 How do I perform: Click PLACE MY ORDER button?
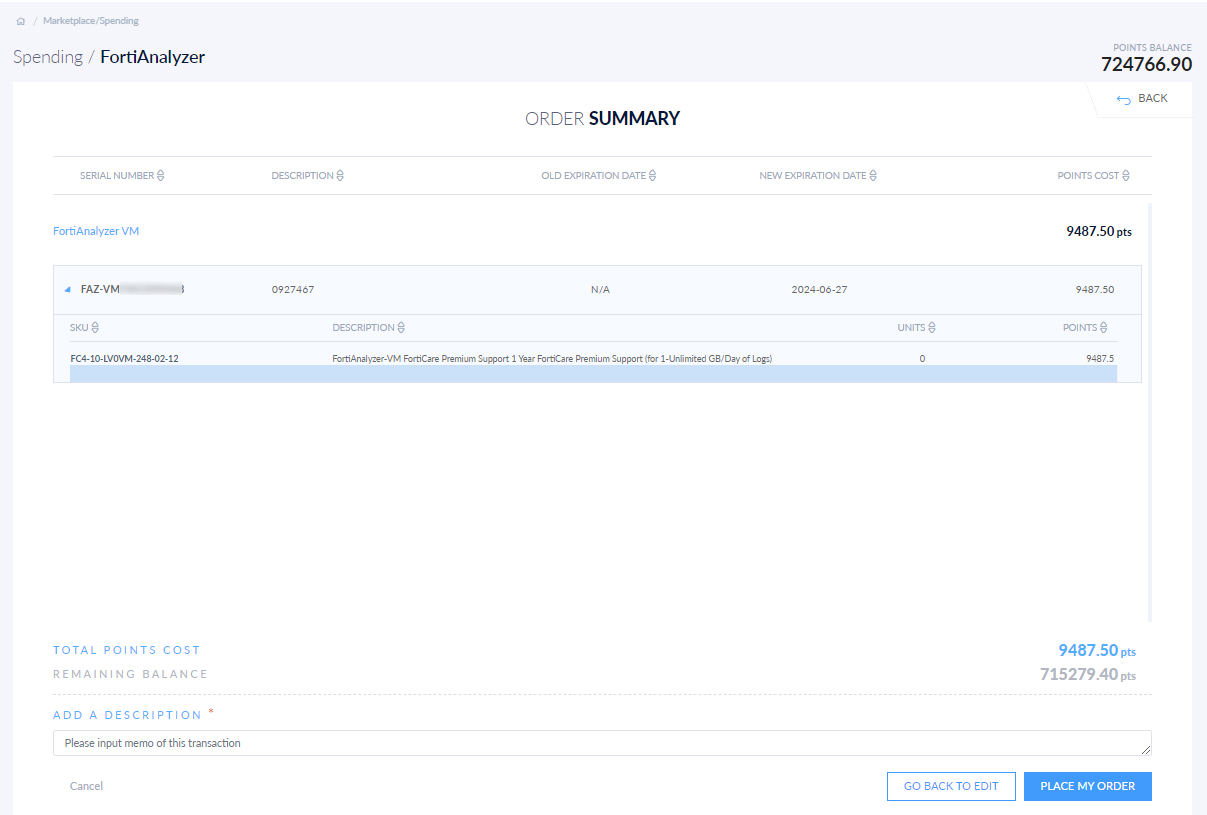(x=1088, y=786)
